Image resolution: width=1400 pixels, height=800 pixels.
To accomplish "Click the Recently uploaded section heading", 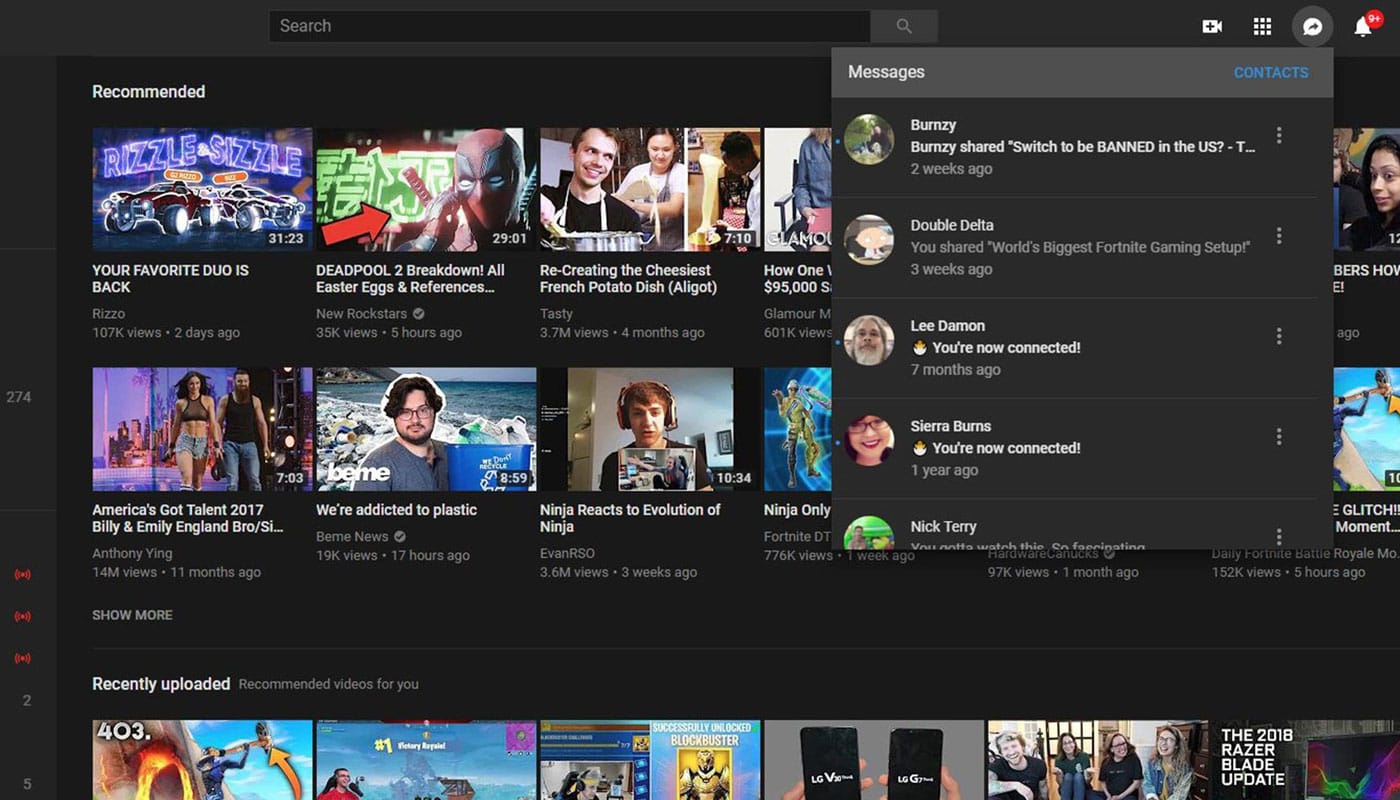I will tap(161, 684).
